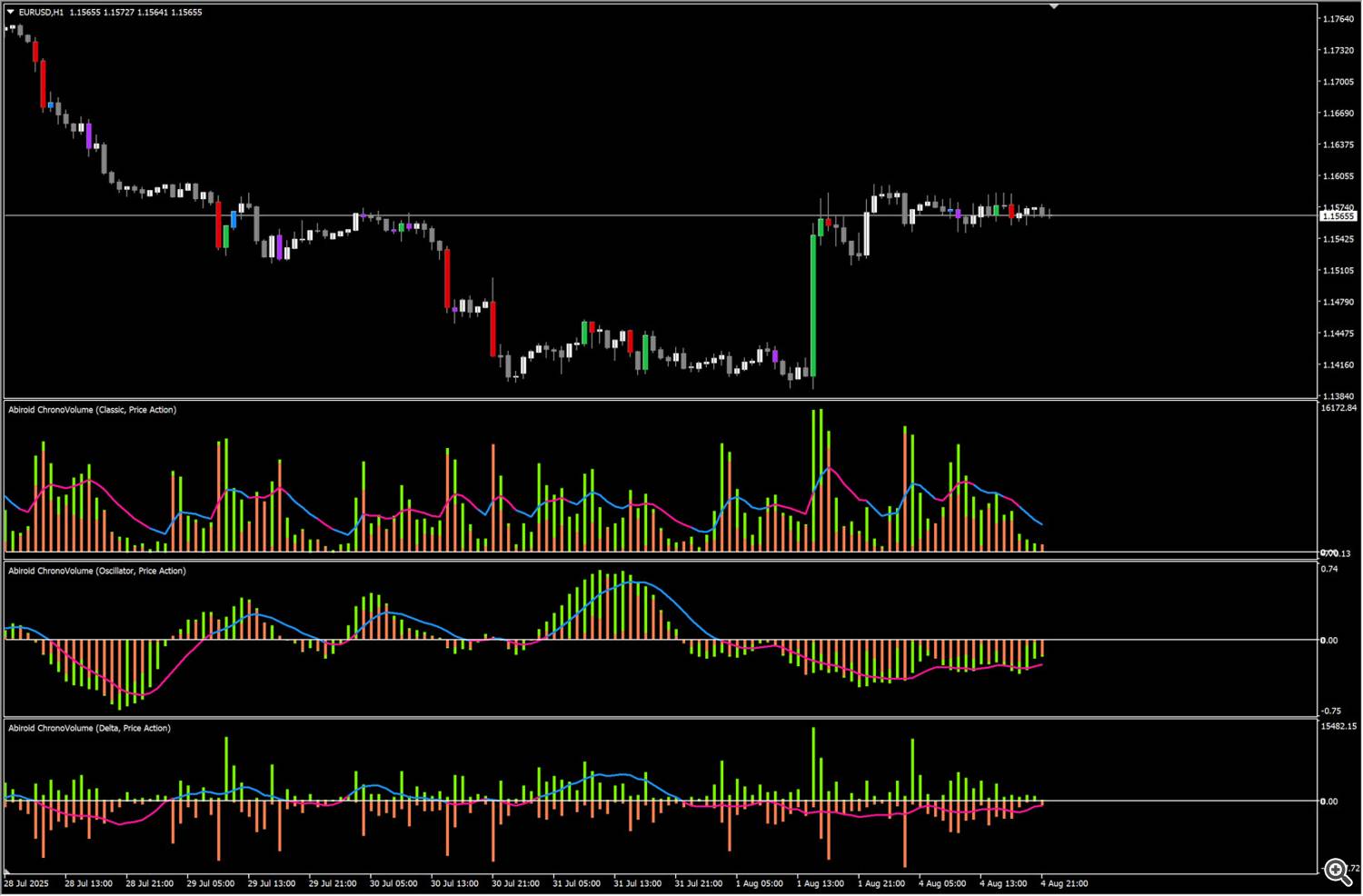Click the 4 Aug 21:00 time label
This screenshot has height=896, width=1363.
point(1064,883)
